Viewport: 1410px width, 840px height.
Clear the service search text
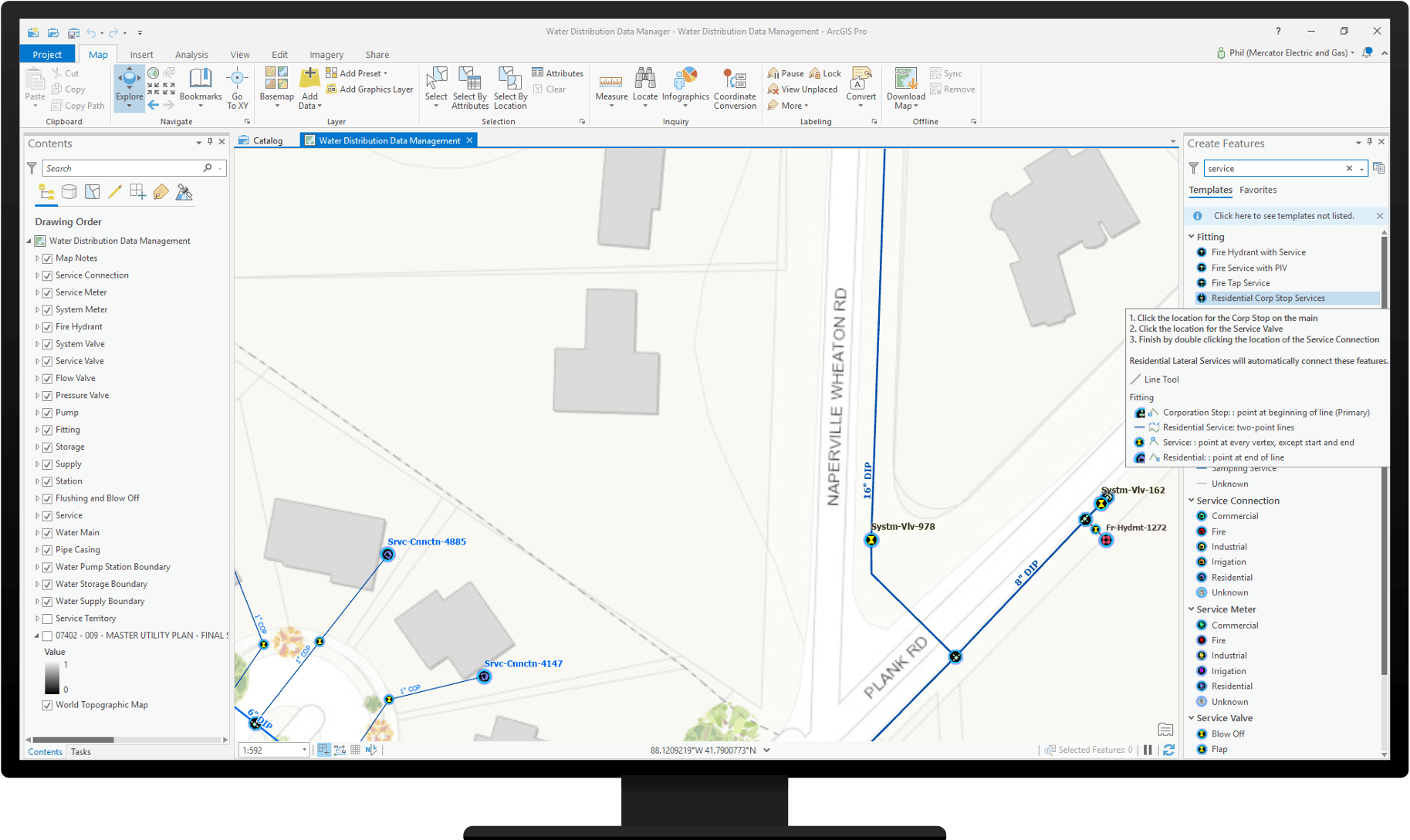point(1349,168)
